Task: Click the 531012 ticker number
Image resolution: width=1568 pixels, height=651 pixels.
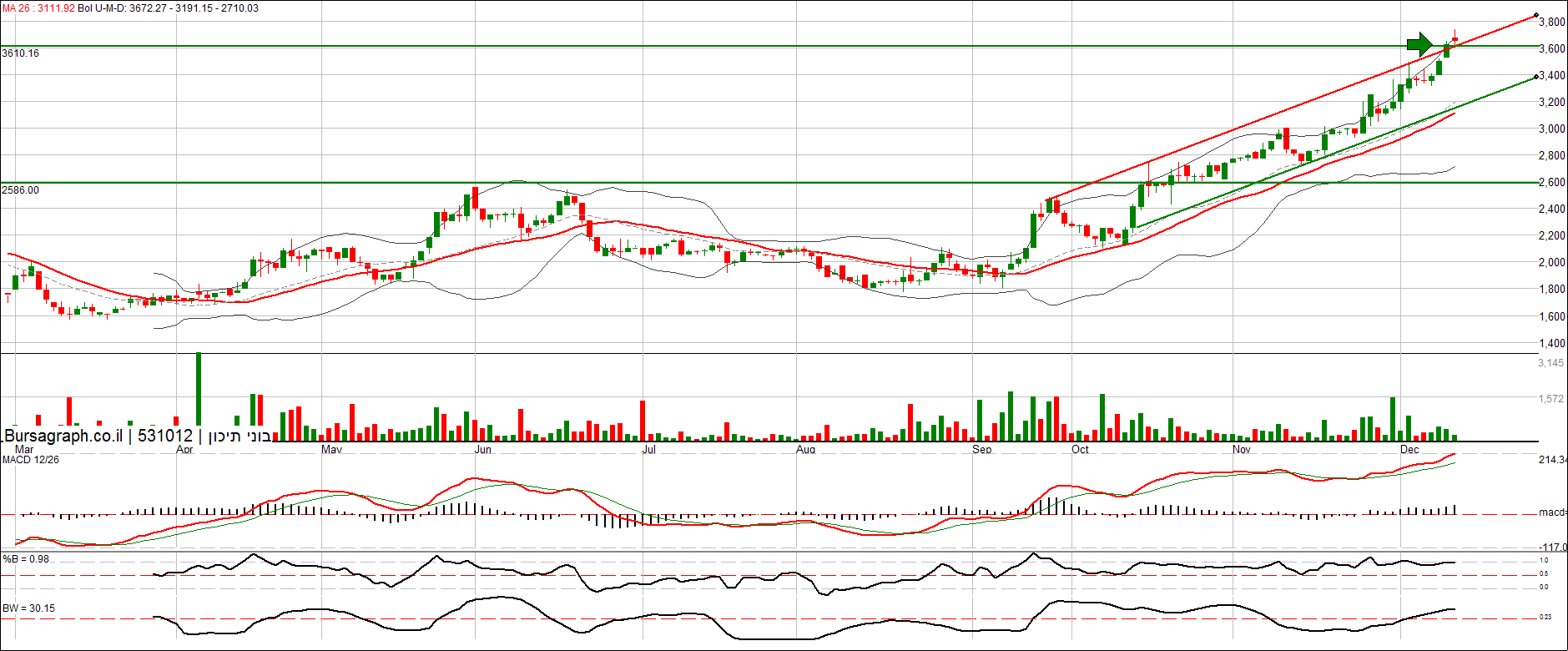Action: [165, 436]
